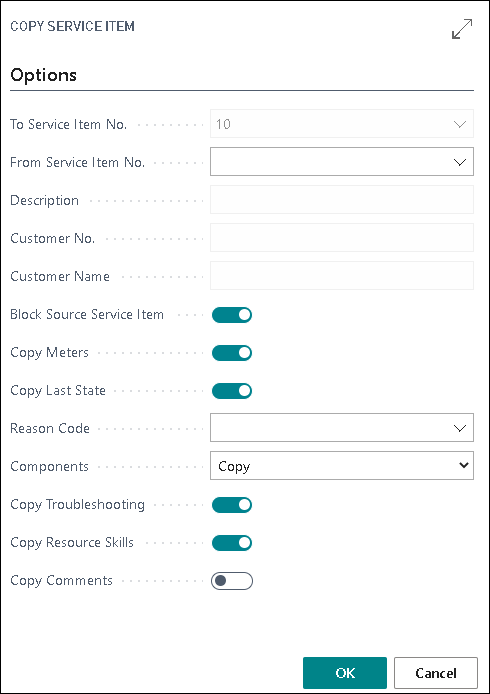Confirm with the OK button

[x=345, y=673]
